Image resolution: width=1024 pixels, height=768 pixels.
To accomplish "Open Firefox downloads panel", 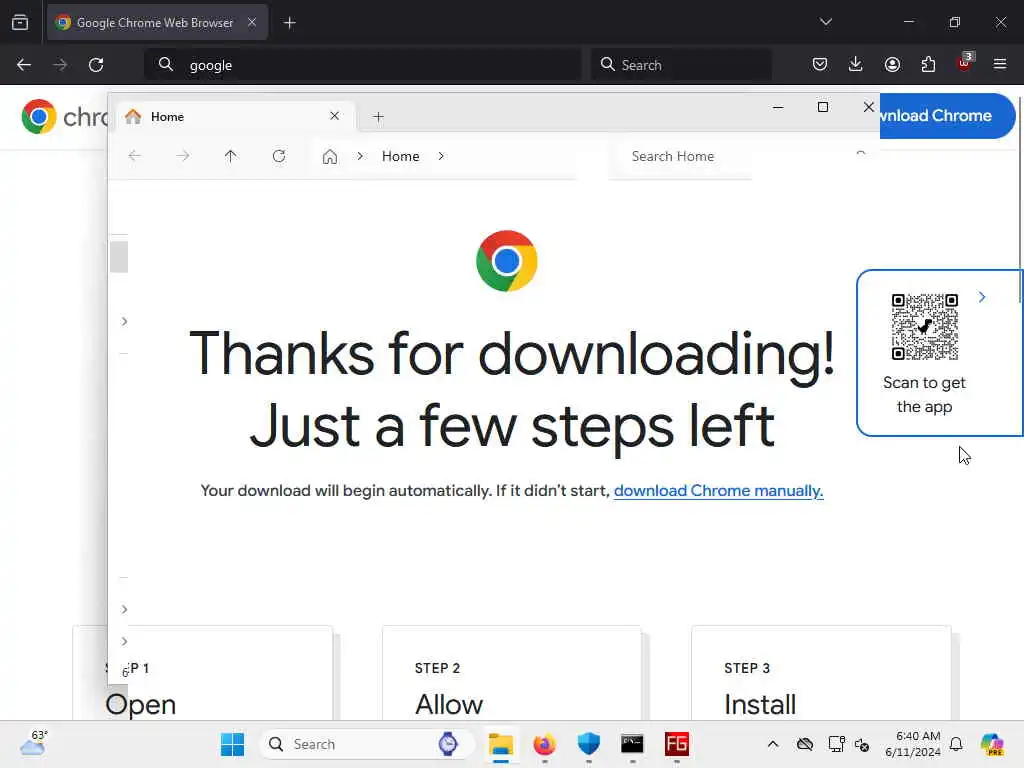I will pyautogui.click(x=856, y=64).
